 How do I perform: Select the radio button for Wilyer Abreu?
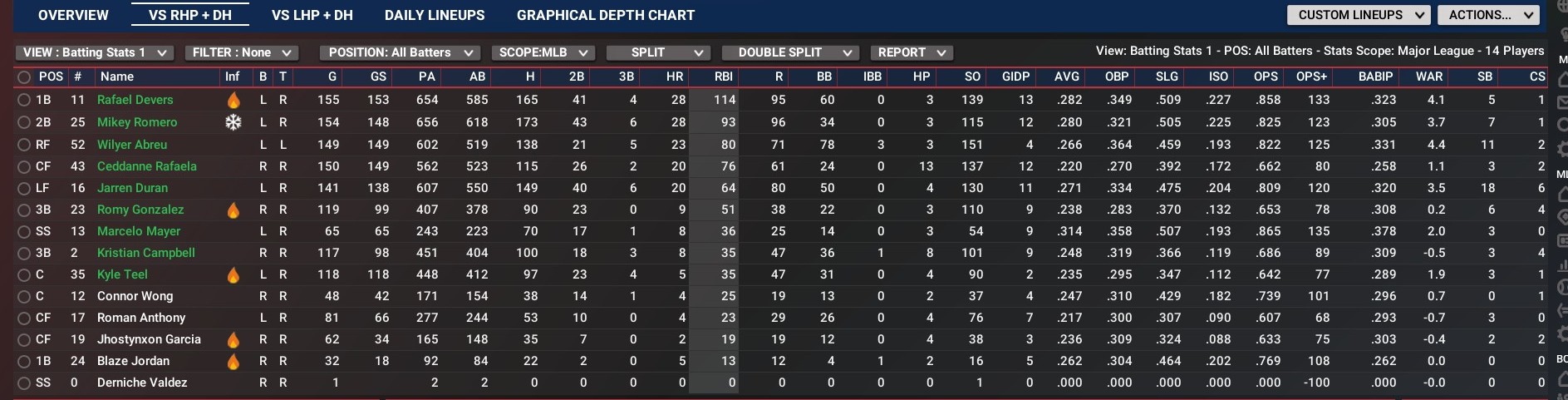(24, 145)
